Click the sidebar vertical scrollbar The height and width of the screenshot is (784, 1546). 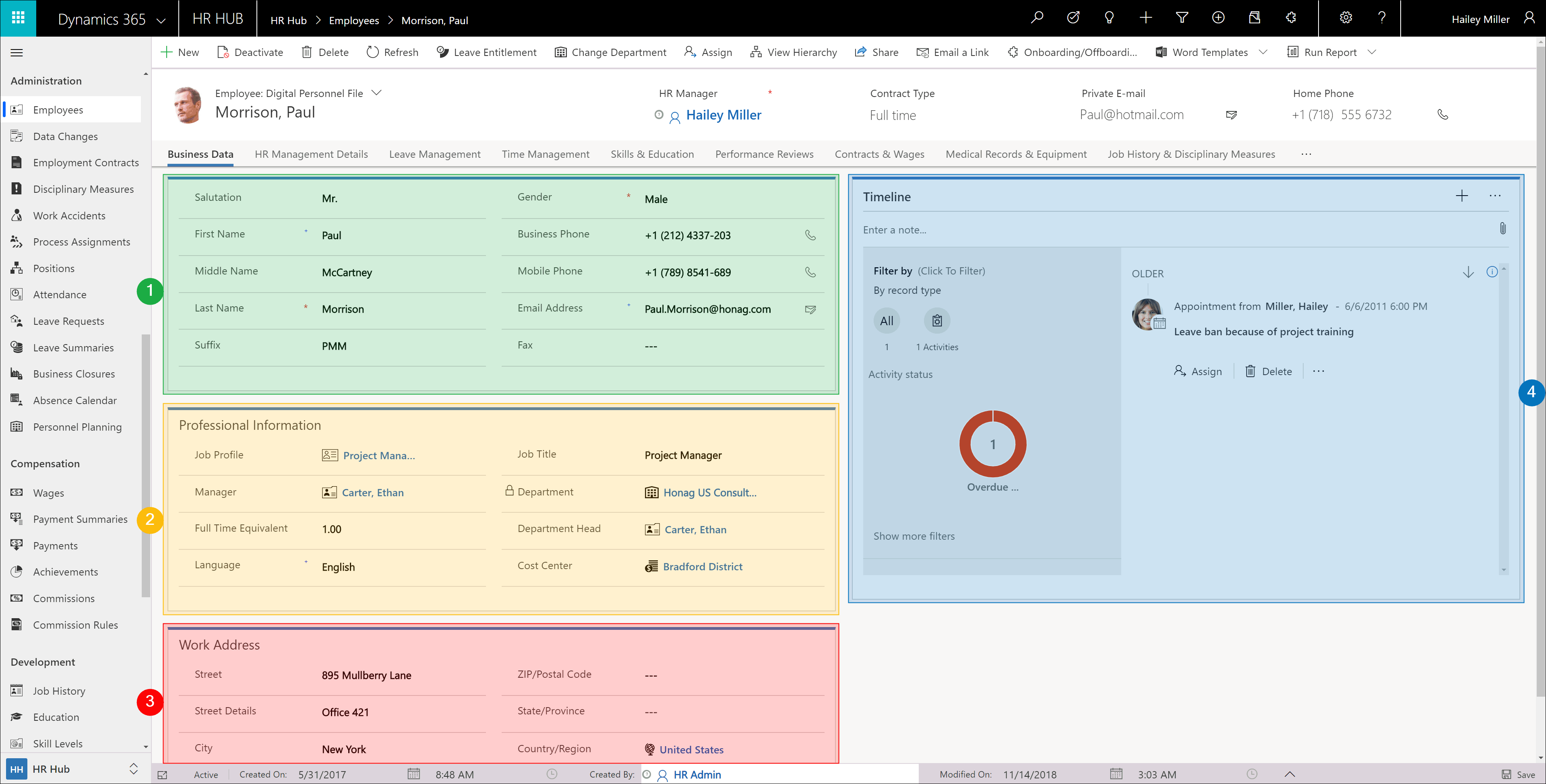[146, 466]
